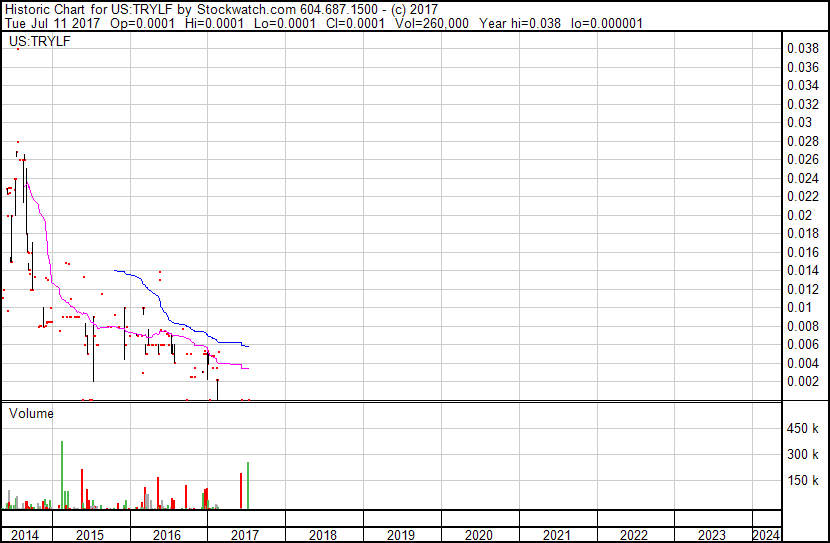Click the 0.016 price axis value
The width and height of the screenshot is (830, 543).
(803, 252)
